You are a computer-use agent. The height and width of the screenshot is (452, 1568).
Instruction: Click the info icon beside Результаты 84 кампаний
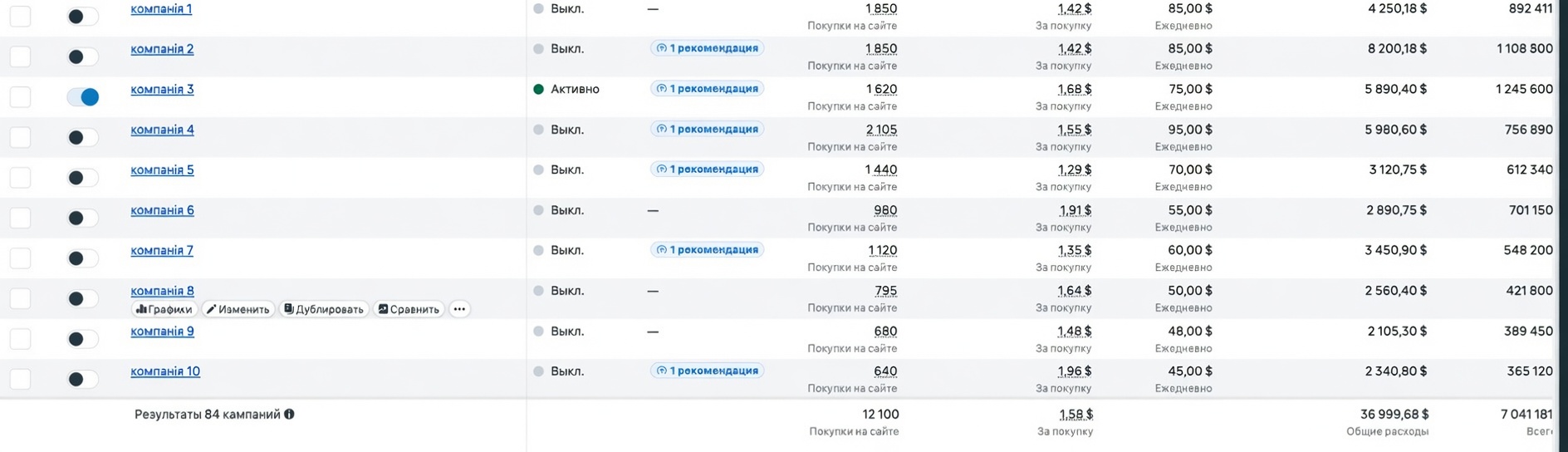coord(289,414)
